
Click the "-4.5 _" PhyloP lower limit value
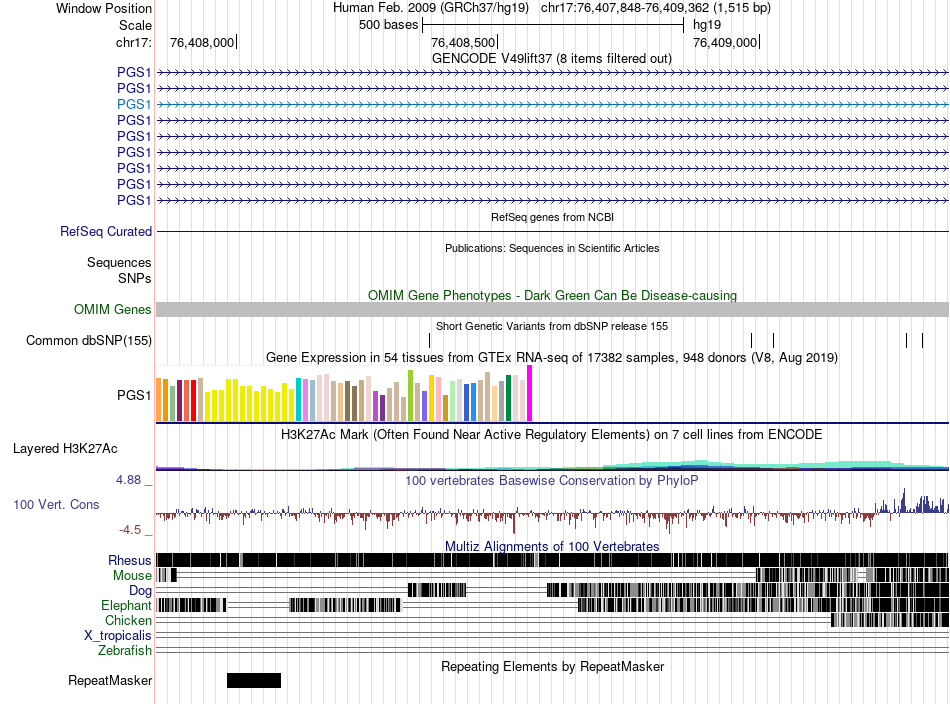point(136,530)
